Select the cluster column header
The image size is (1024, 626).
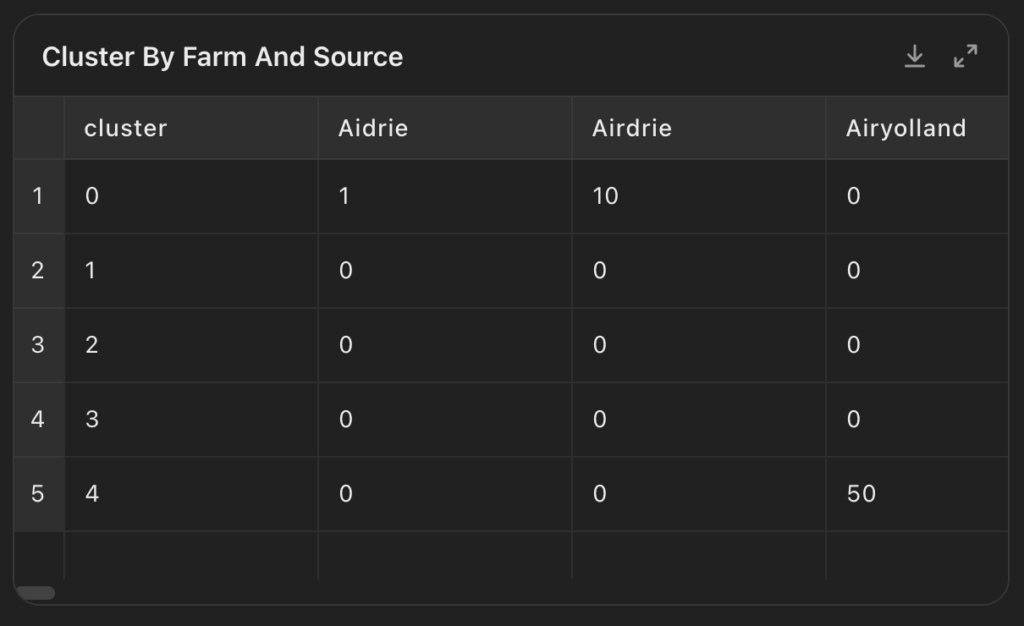coord(191,128)
